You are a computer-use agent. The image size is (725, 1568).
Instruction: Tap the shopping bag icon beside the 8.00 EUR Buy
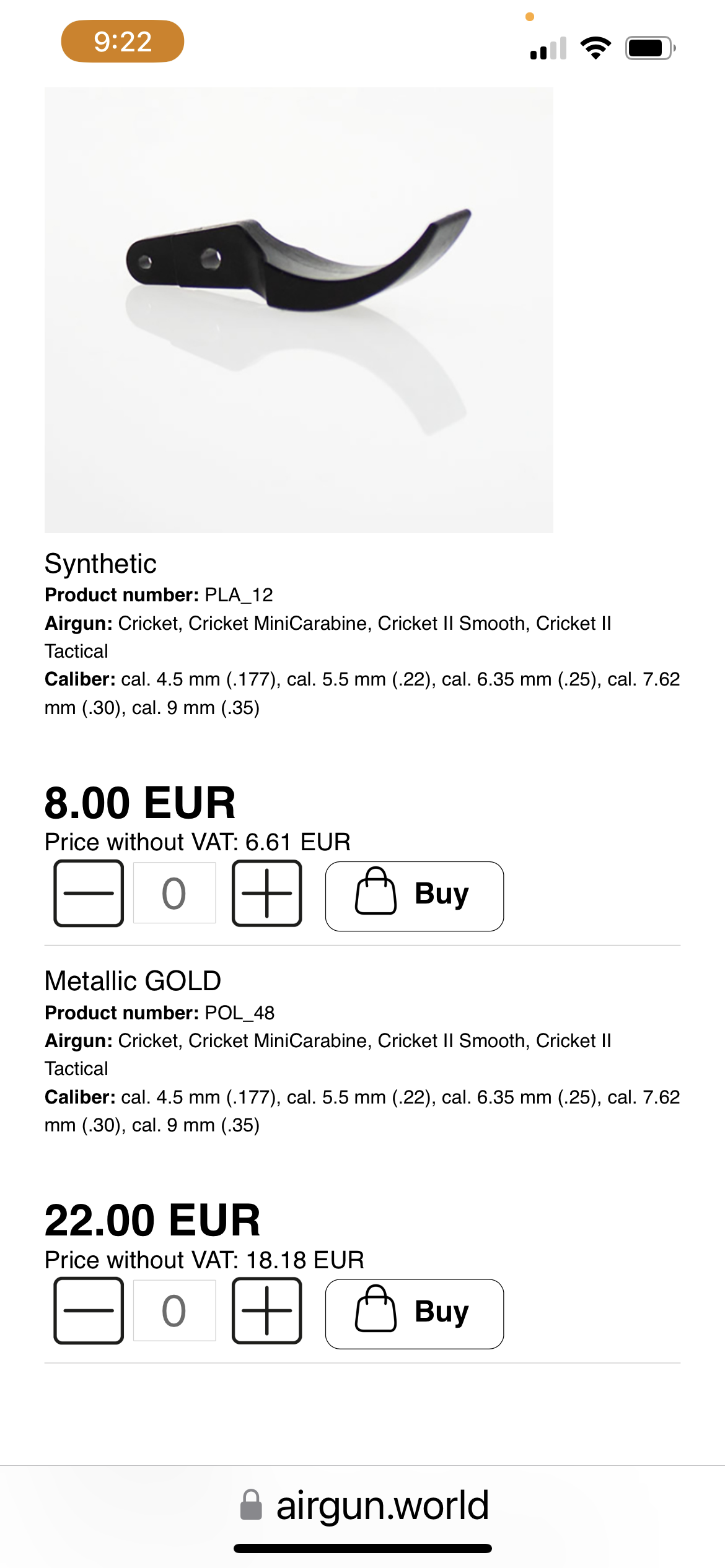[376, 891]
